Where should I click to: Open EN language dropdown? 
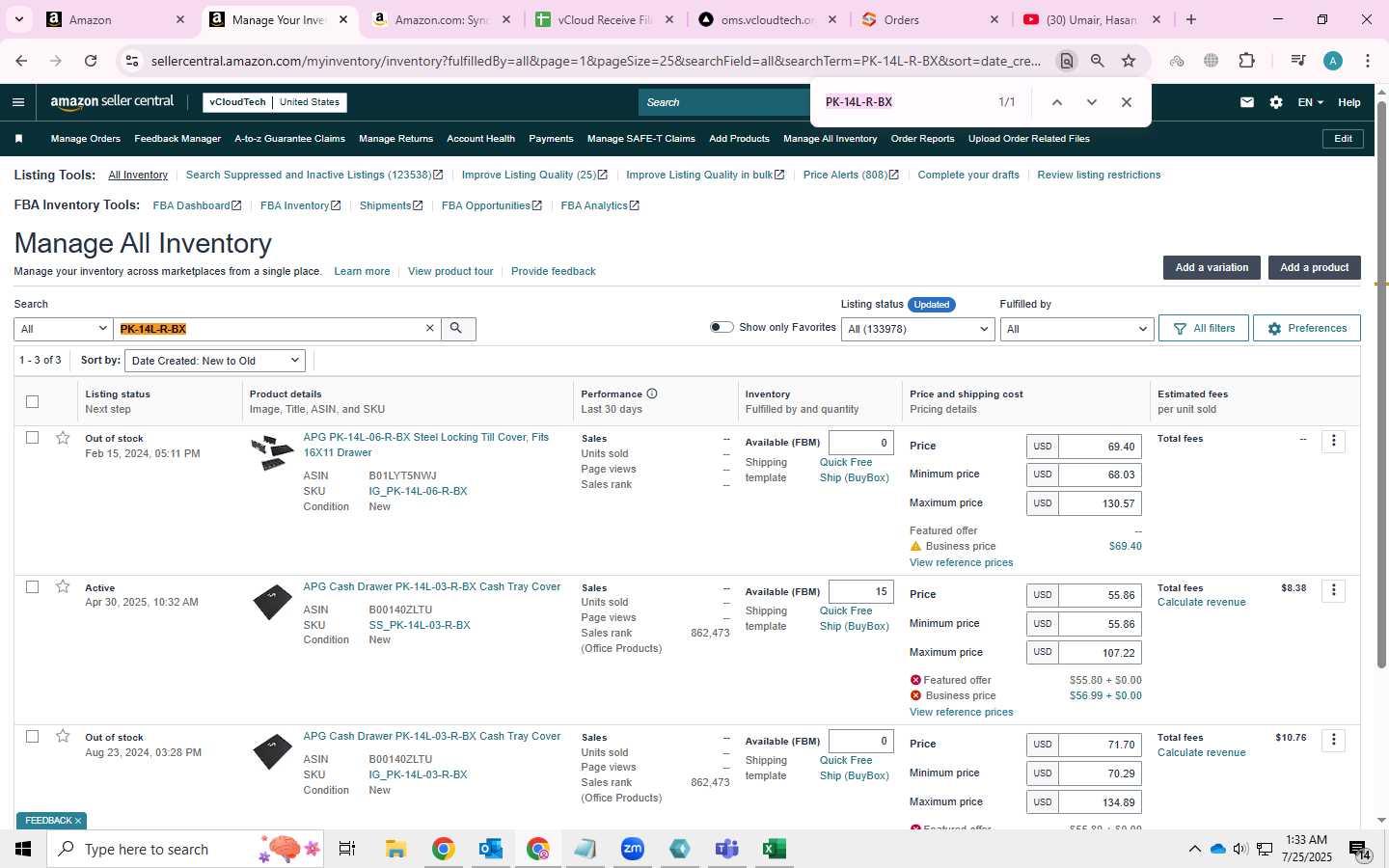(x=1310, y=102)
